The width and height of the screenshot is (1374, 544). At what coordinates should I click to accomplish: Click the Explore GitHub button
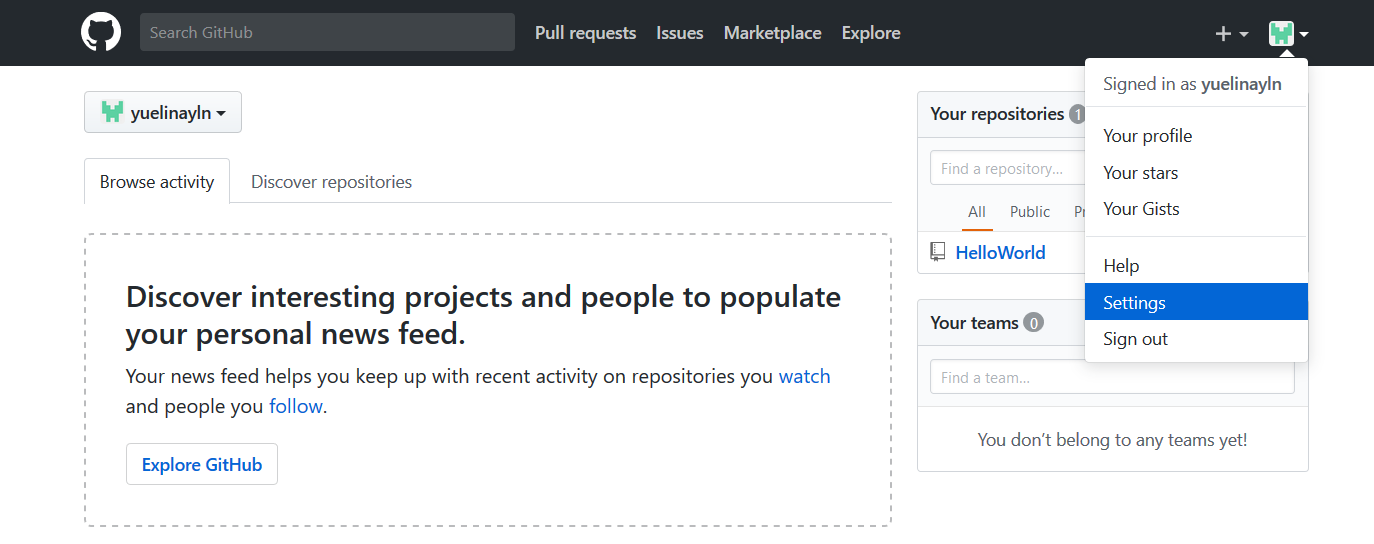tap(202, 464)
